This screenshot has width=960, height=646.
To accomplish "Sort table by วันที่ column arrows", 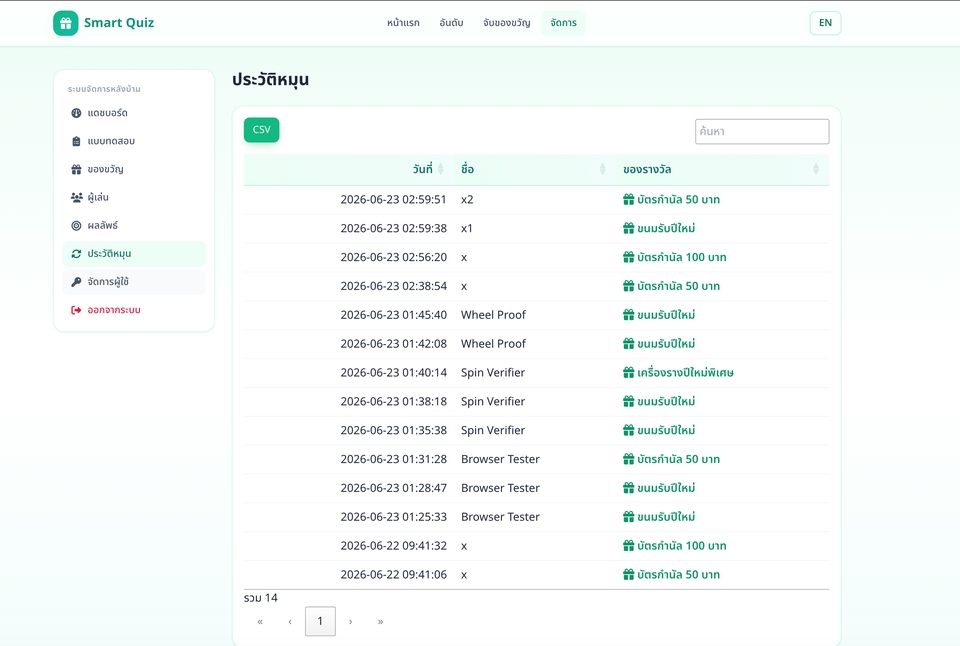I will tap(441, 169).
